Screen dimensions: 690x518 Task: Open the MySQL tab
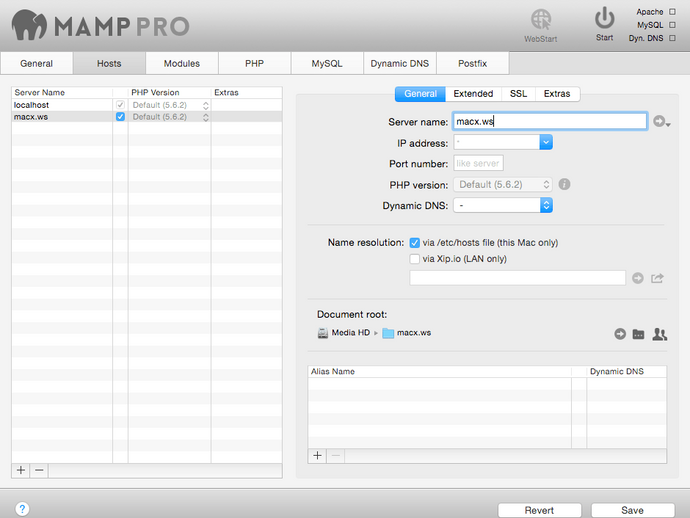click(327, 63)
